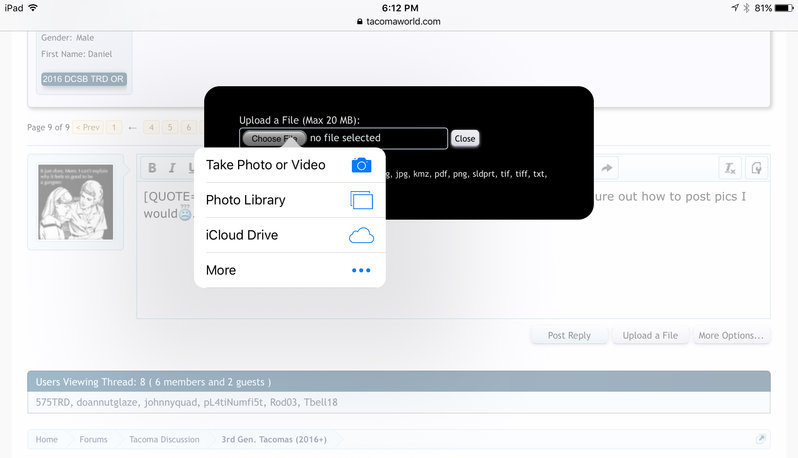This screenshot has height=458, width=798.
Task: Open member doannutglaze profile
Action: (x=107, y=402)
